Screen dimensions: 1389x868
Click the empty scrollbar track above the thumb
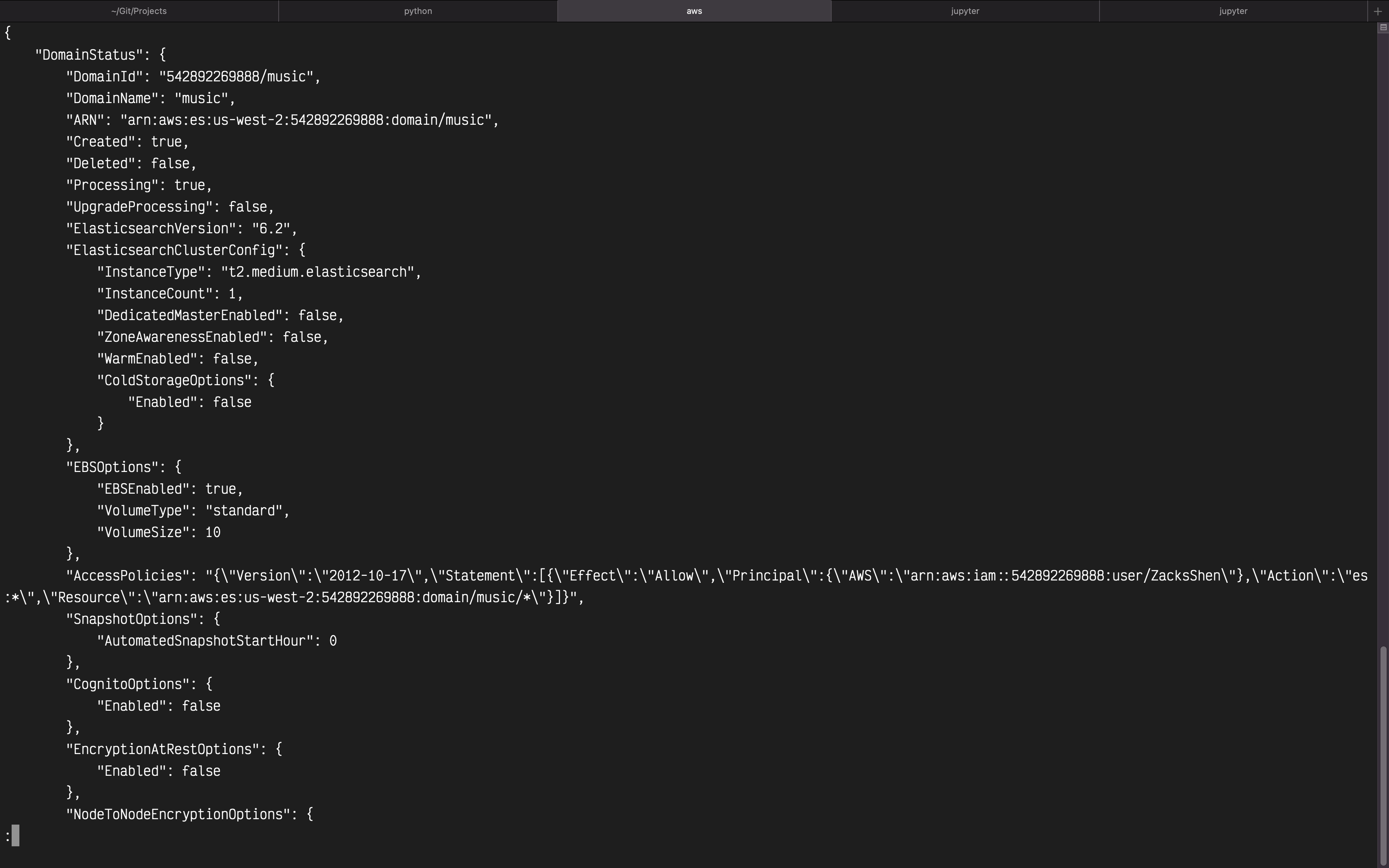tap(1383, 344)
